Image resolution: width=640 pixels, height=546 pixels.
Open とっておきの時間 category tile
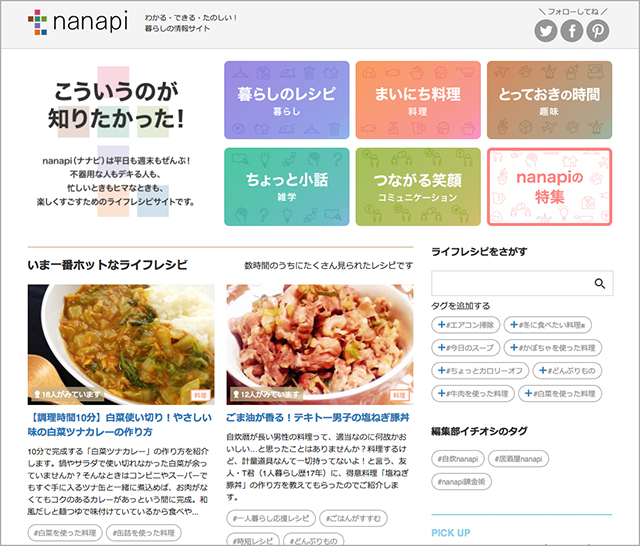pyautogui.click(x=549, y=100)
